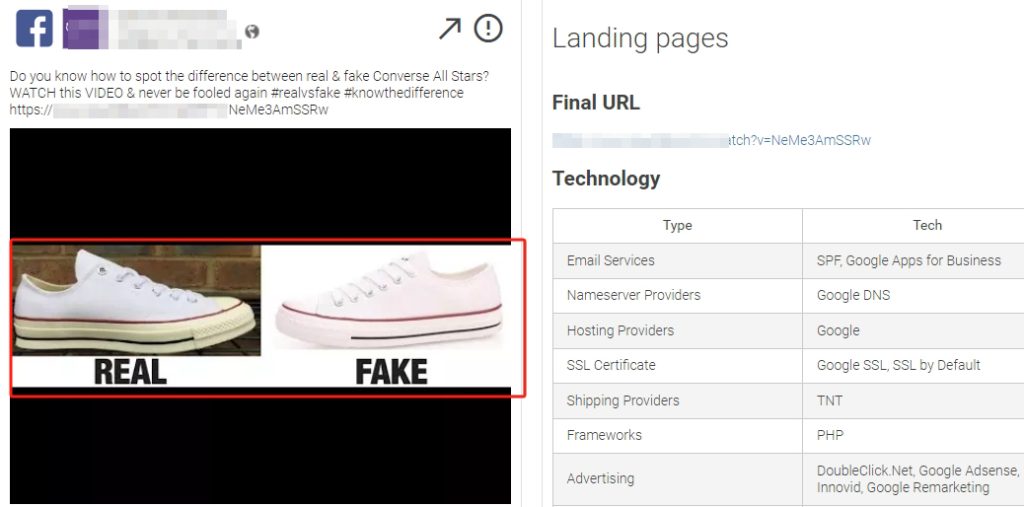Screen dimensions: 1024x507
Task: Select the Shipping Providers row
Action: click(623, 400)
